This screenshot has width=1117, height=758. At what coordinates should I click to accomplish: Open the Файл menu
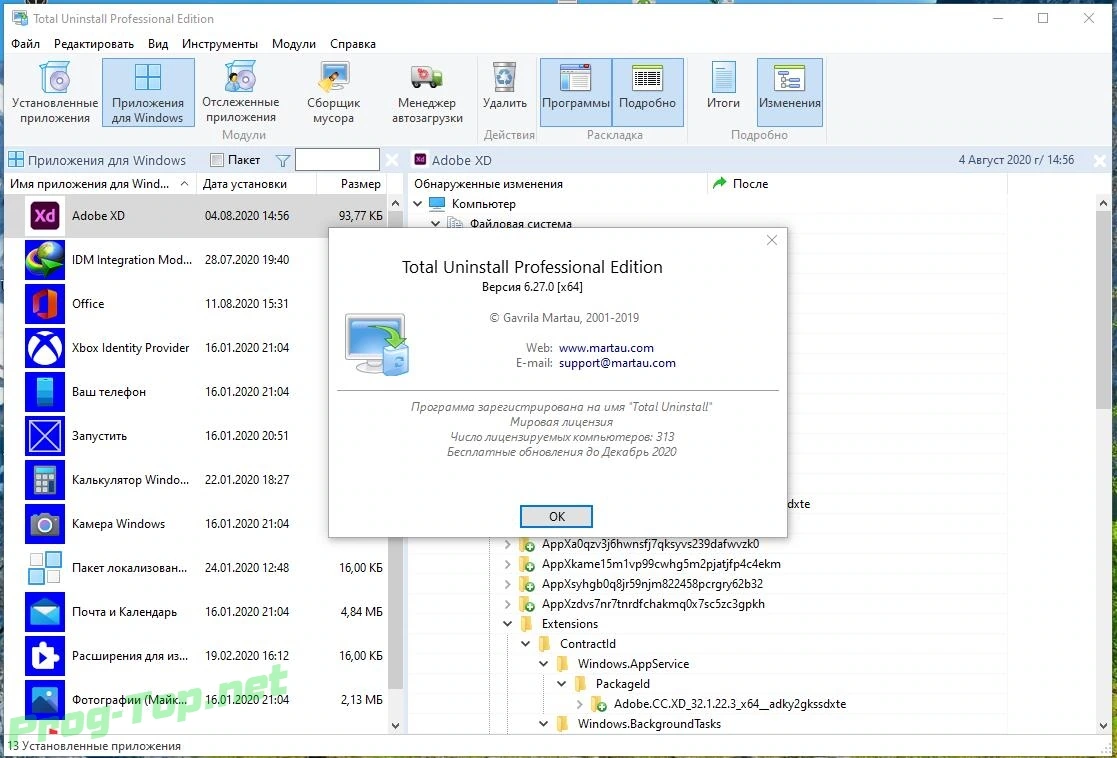26,44
